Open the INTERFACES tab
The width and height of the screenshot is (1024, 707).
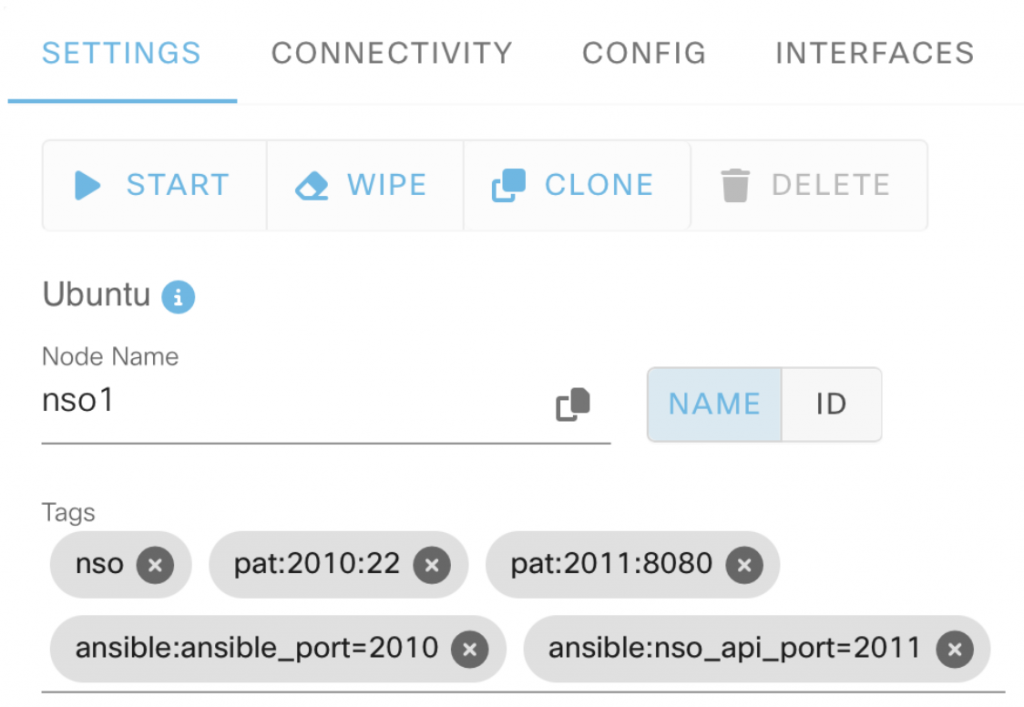tap(874, 53)
